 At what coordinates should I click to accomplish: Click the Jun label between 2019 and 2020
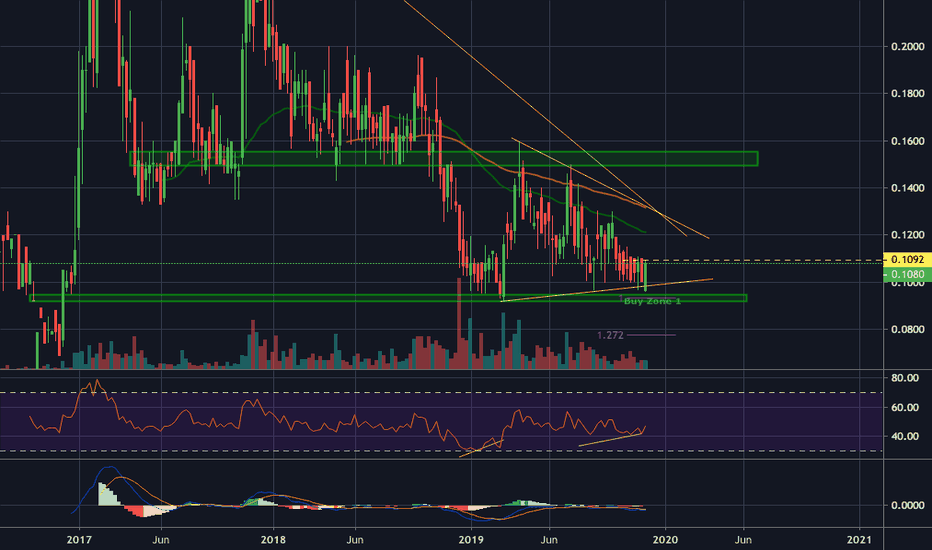pos(549,540)
